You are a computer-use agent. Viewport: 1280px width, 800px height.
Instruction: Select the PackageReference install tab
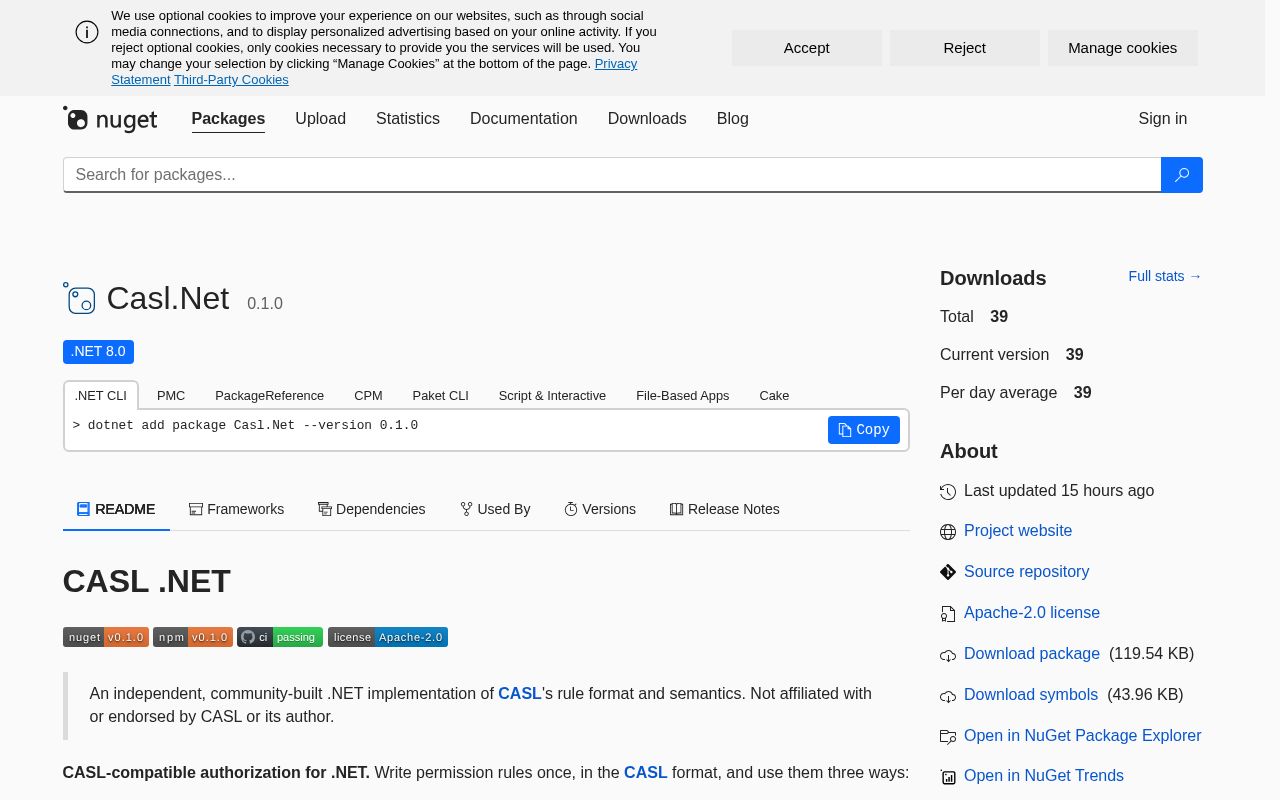click(x=269, y=395)
